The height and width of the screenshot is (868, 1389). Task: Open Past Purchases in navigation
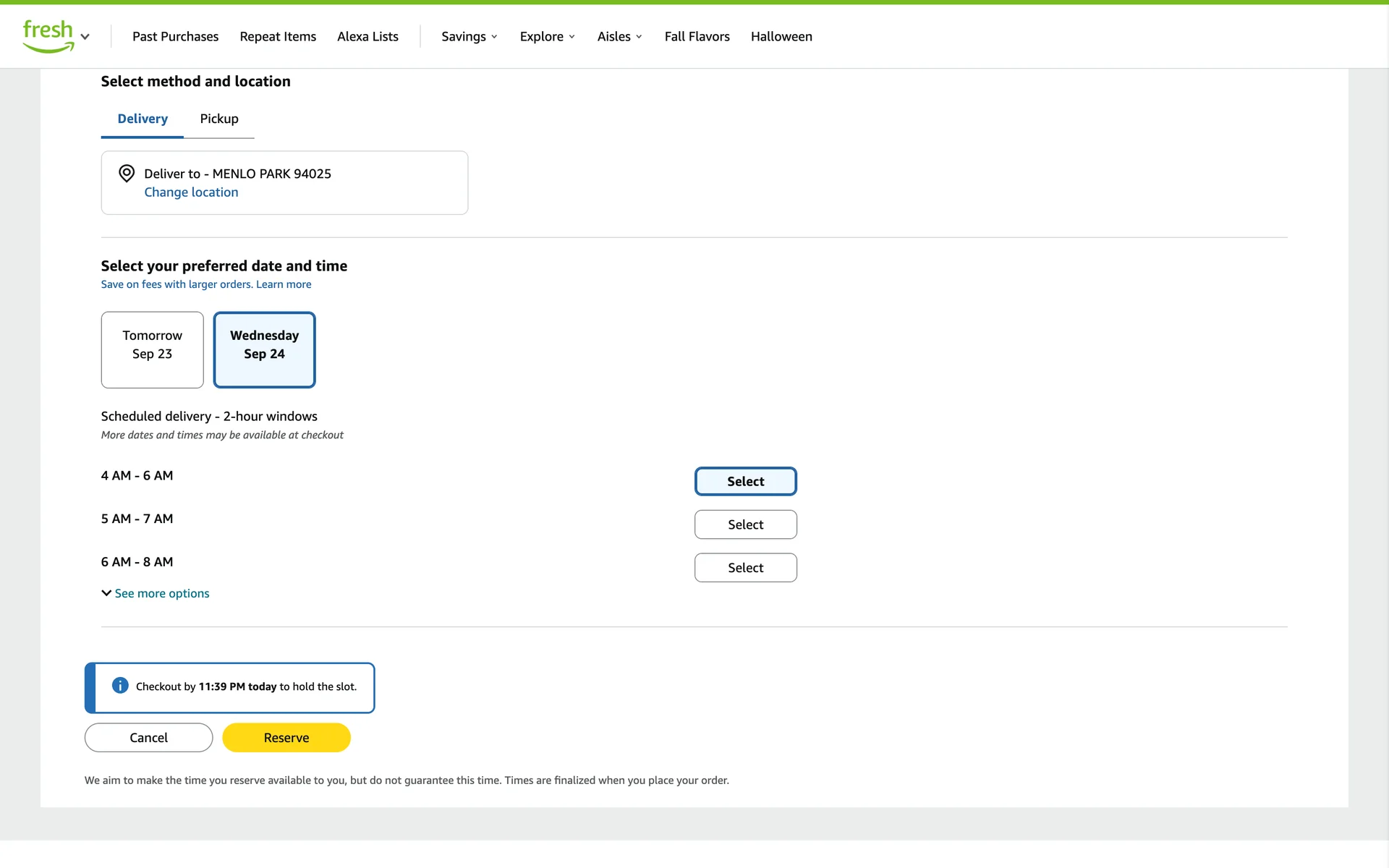(x=175, y=37)
